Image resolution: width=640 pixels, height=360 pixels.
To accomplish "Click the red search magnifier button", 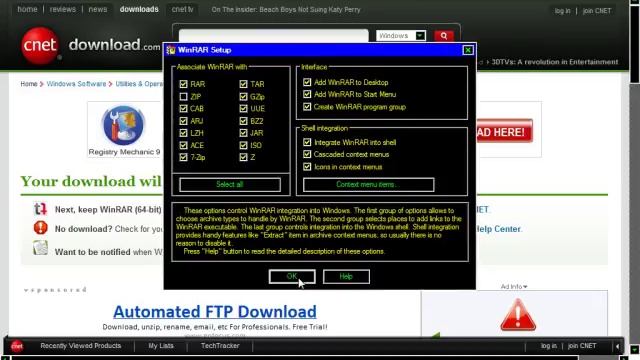I will tap(444, 36).
